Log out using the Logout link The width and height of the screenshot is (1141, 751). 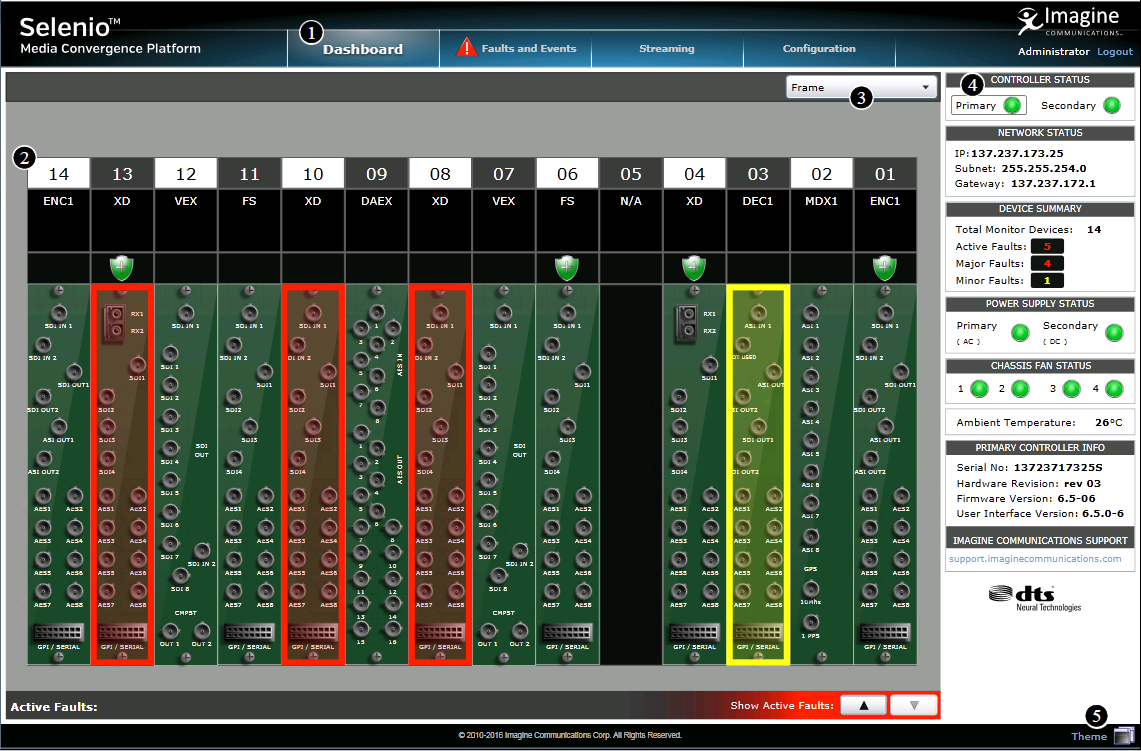pyautogui.click(x=1115, y=52)
